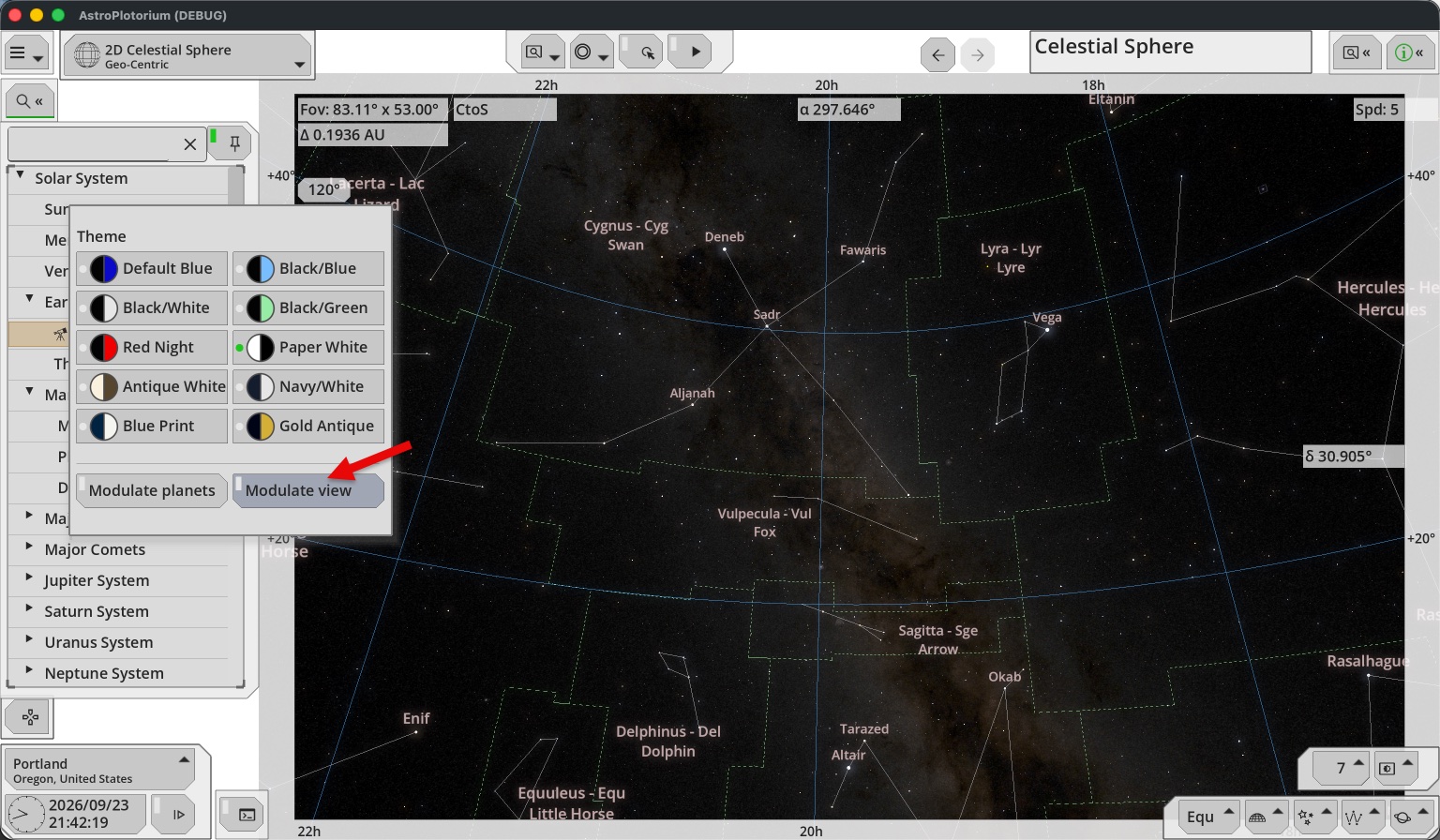Click the search panel collapse icon
Viewport: 1440px width, 840px height.
[30, 100]
